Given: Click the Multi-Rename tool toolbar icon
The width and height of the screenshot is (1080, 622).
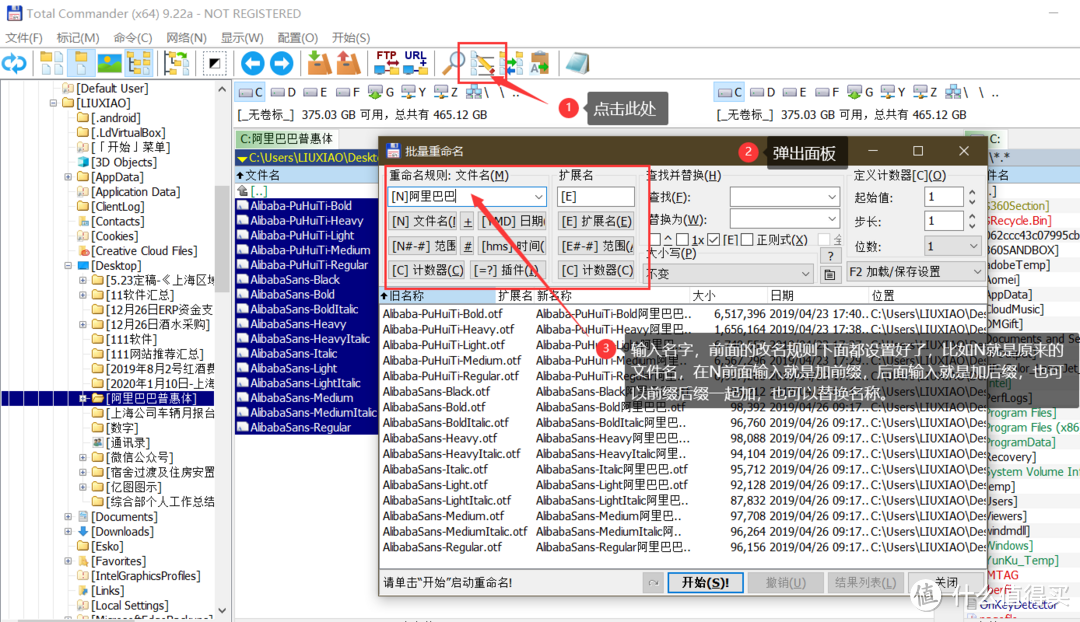Looking at the screenshot, I should 483,63.
